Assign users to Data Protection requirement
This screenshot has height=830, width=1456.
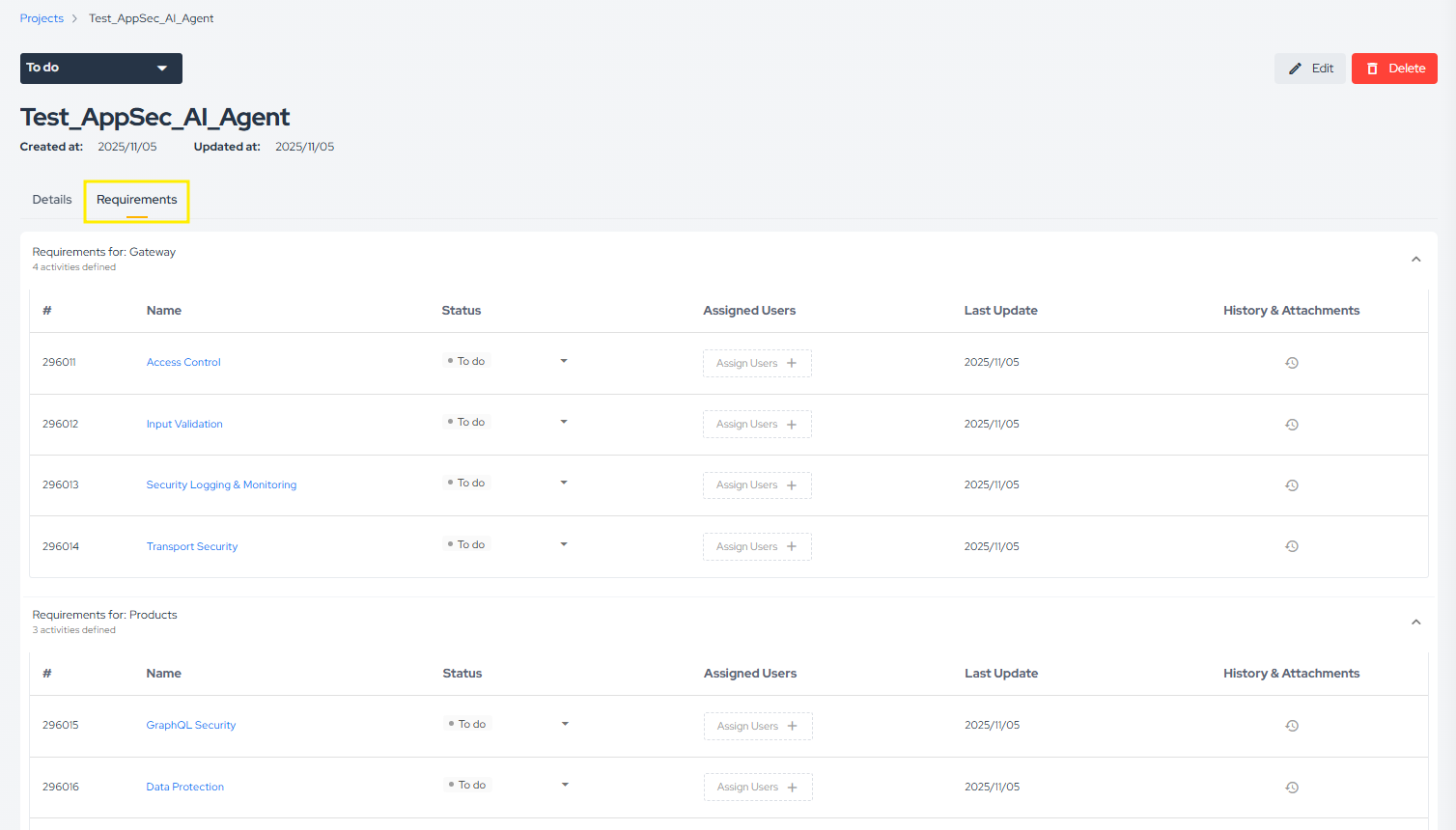click(757, 788)
